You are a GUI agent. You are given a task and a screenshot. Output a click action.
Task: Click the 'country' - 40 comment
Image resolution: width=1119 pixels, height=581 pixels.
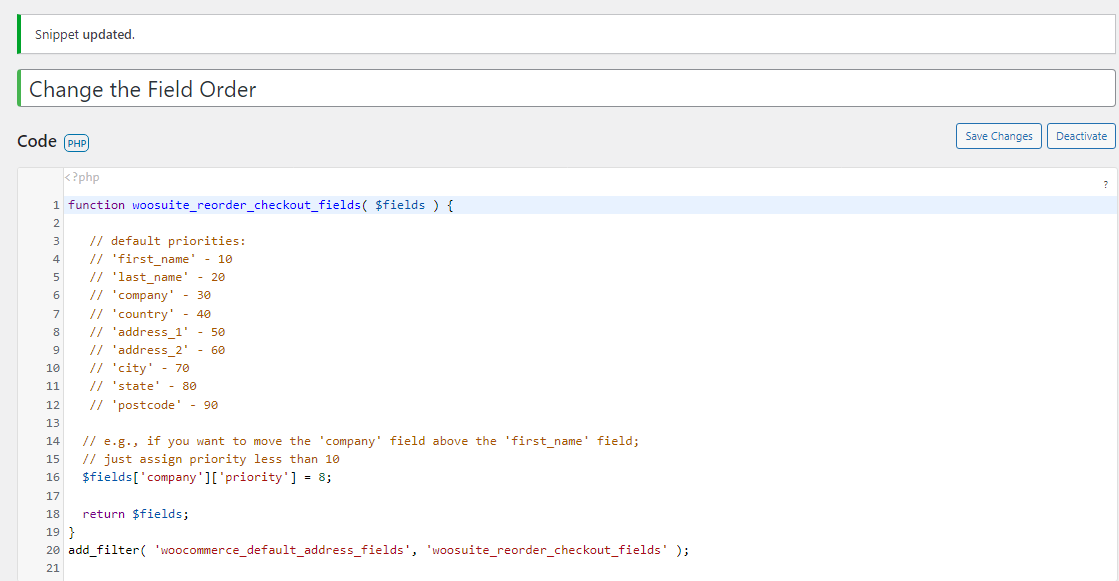tap(151, 313)
